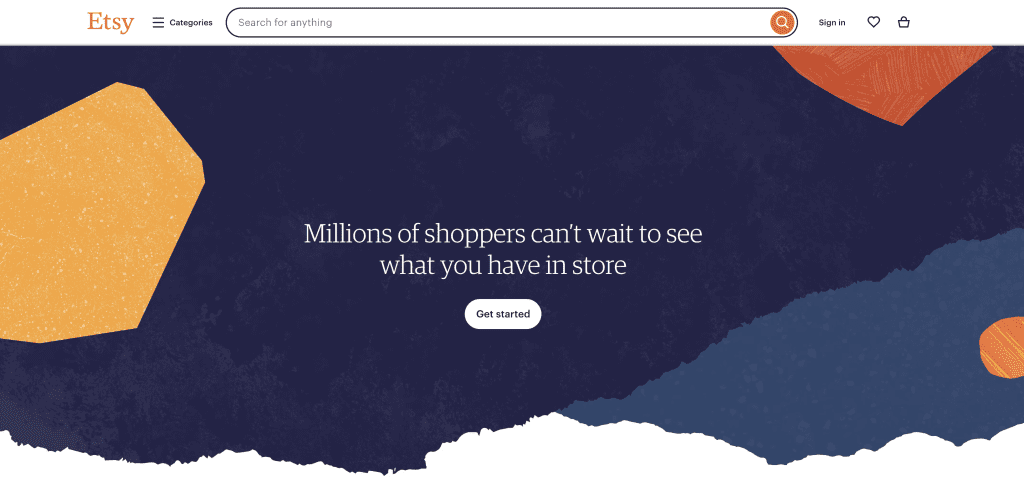Image resolution: width=1024 pixels, height=481 pixels.
Task: Click the orange magnifier search button
Action: (x=782, y=23)
